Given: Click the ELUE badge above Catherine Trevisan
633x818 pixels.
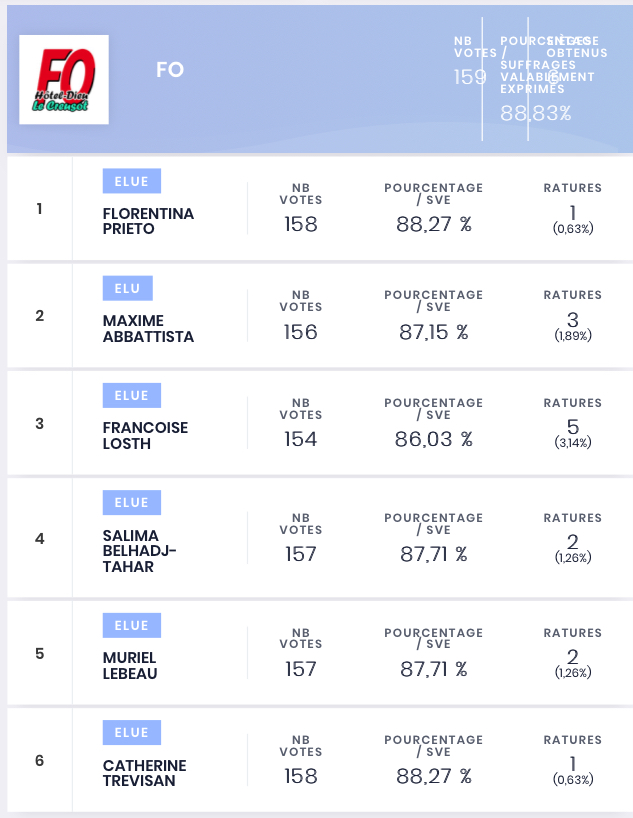Looking at the screenshot, I should pyautogui.click(x=132, y=732).
